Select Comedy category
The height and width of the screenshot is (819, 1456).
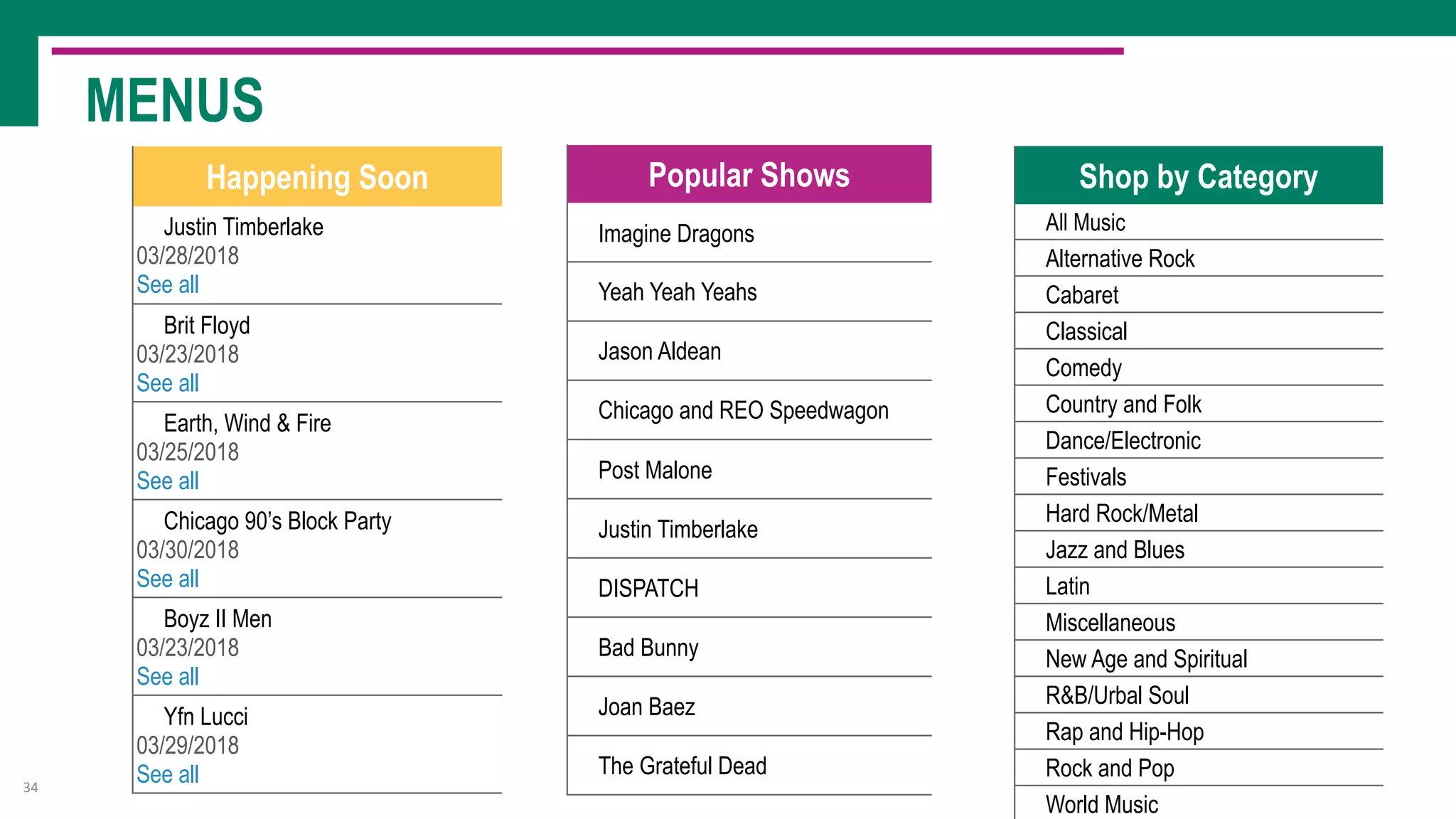[x=1199, y=368]
